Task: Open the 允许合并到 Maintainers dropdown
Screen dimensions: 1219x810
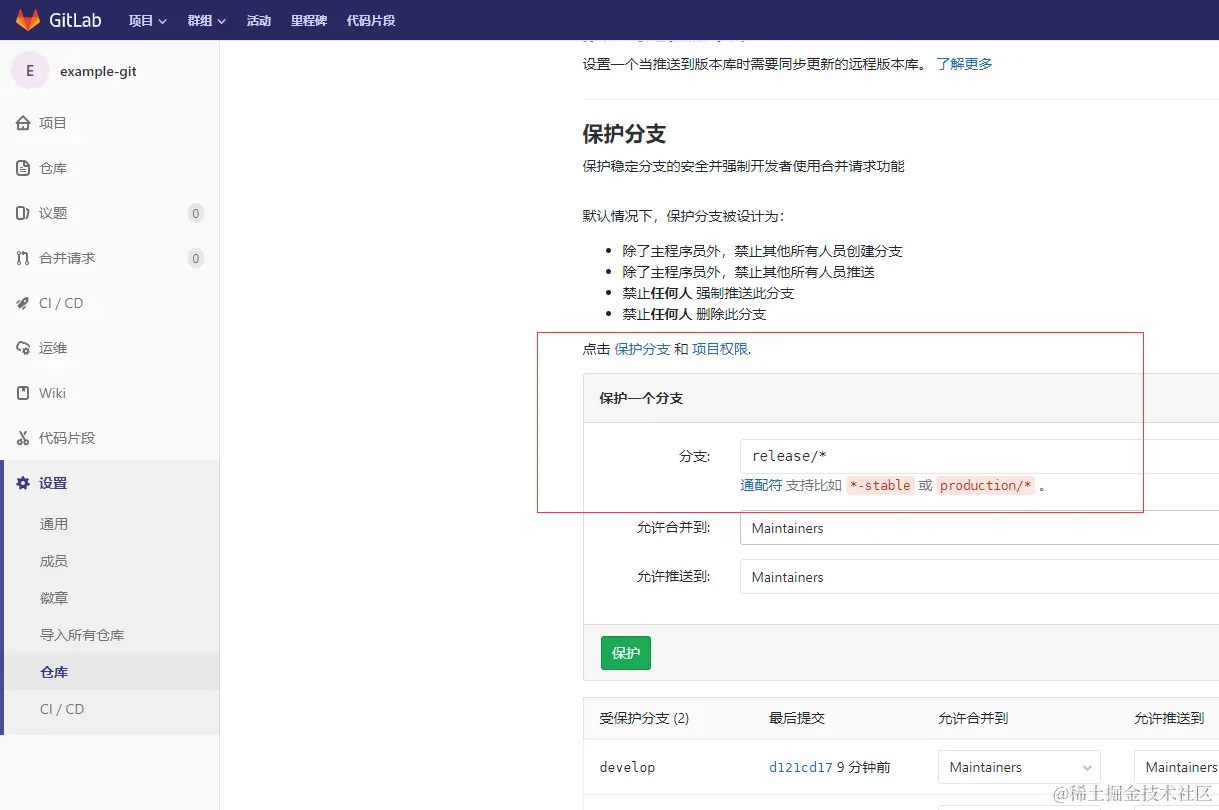Action: point(979,528)
